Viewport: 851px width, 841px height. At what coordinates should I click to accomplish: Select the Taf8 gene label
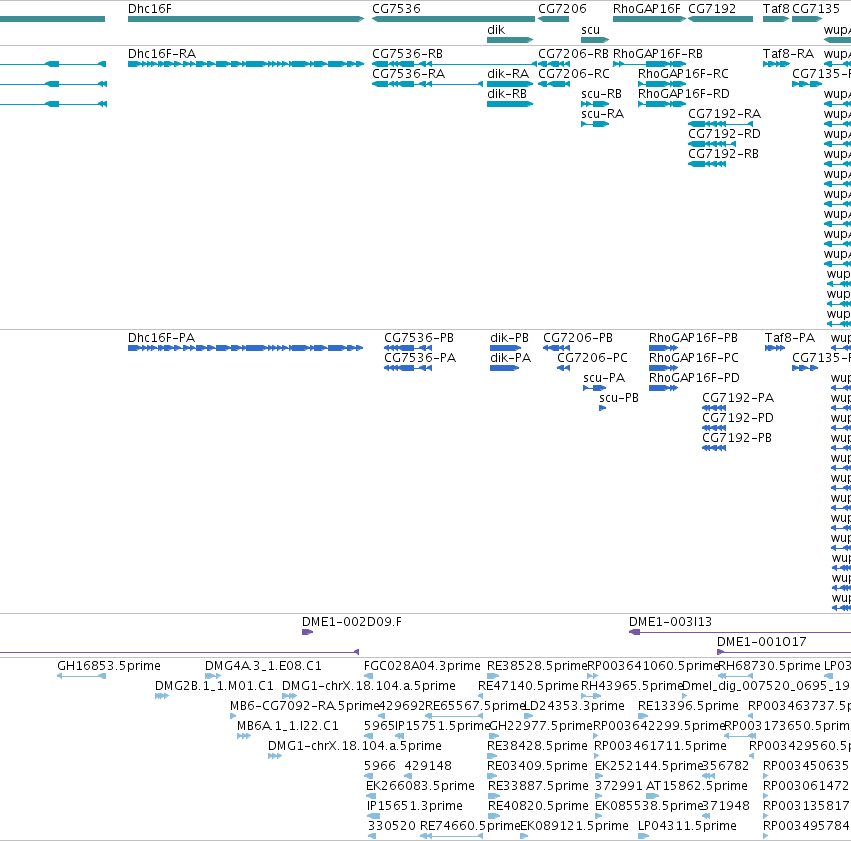pos(776,9)
